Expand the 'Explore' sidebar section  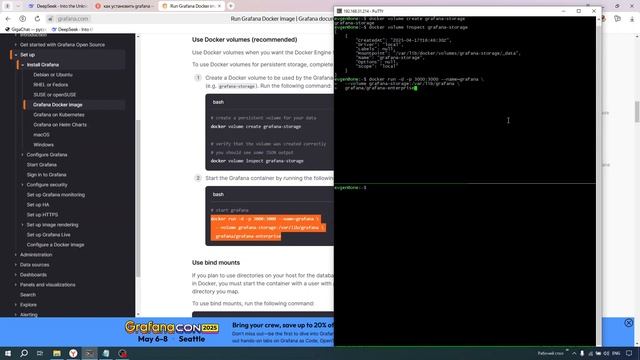pyautogui.click(x=16, y=305)
